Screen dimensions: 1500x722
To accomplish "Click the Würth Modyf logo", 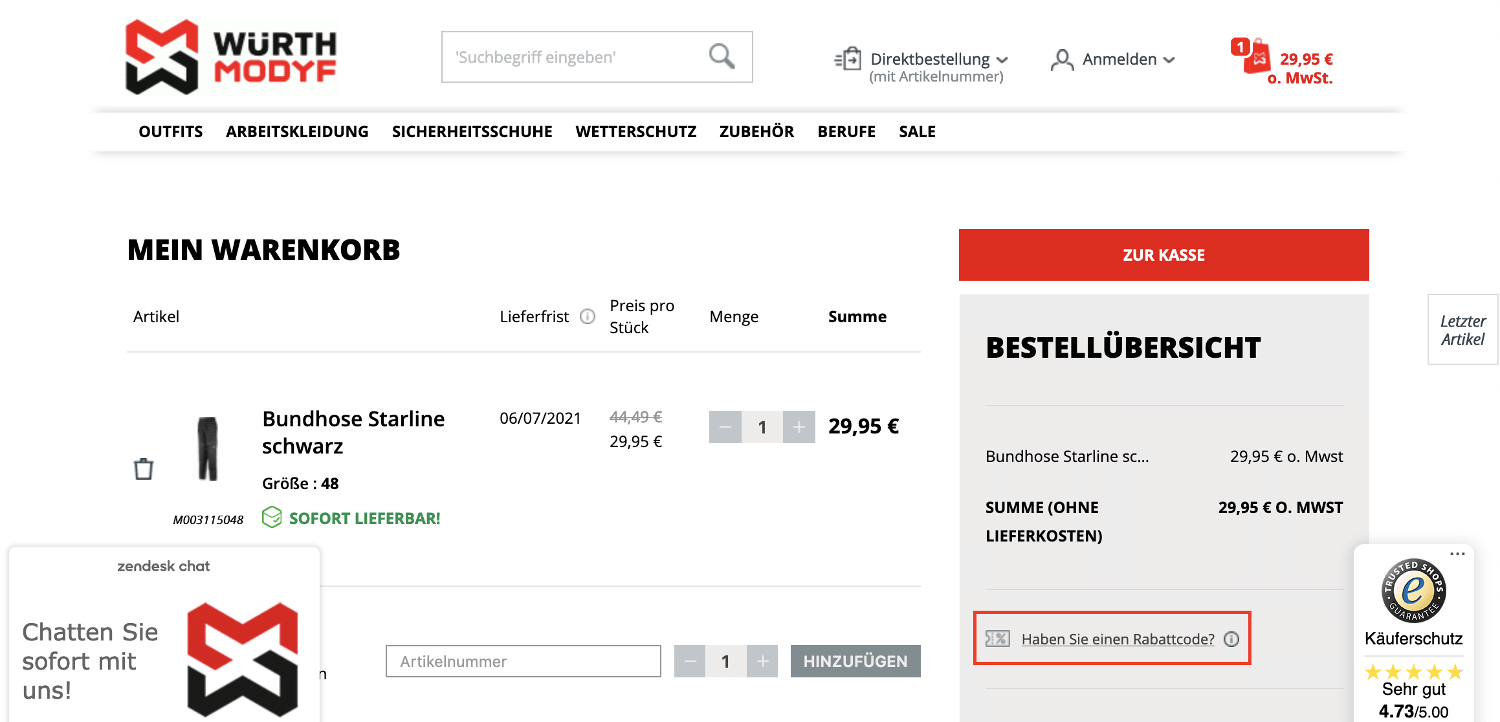I will [231, 58].
